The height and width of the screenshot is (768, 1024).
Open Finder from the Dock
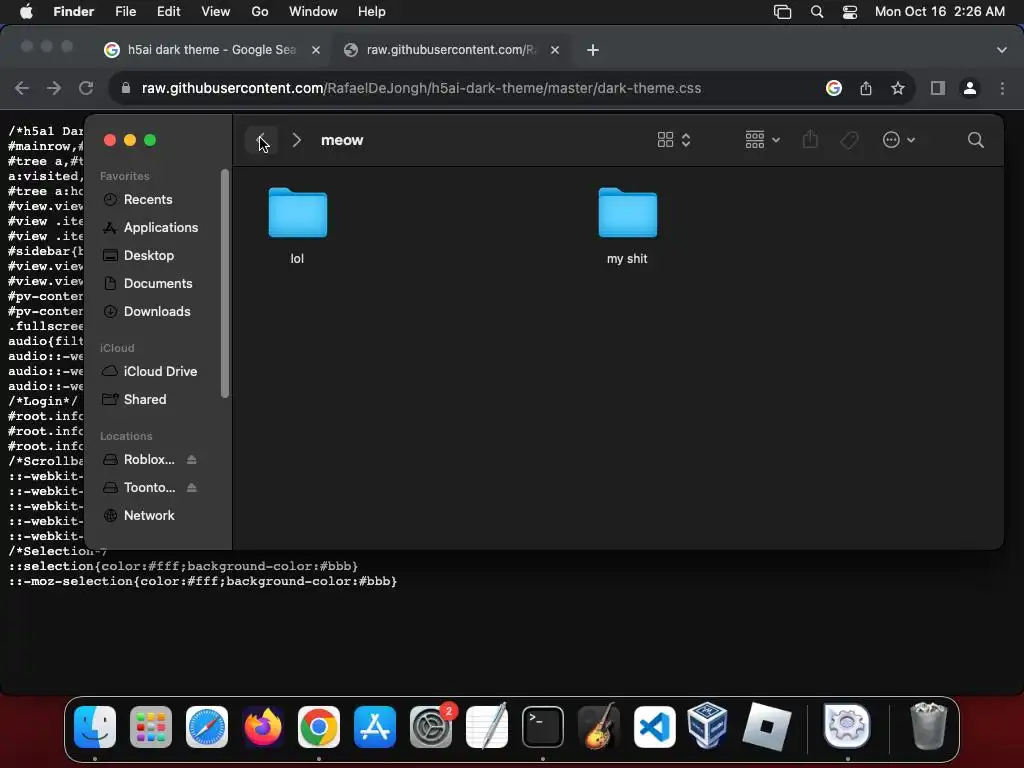[95, 727]
